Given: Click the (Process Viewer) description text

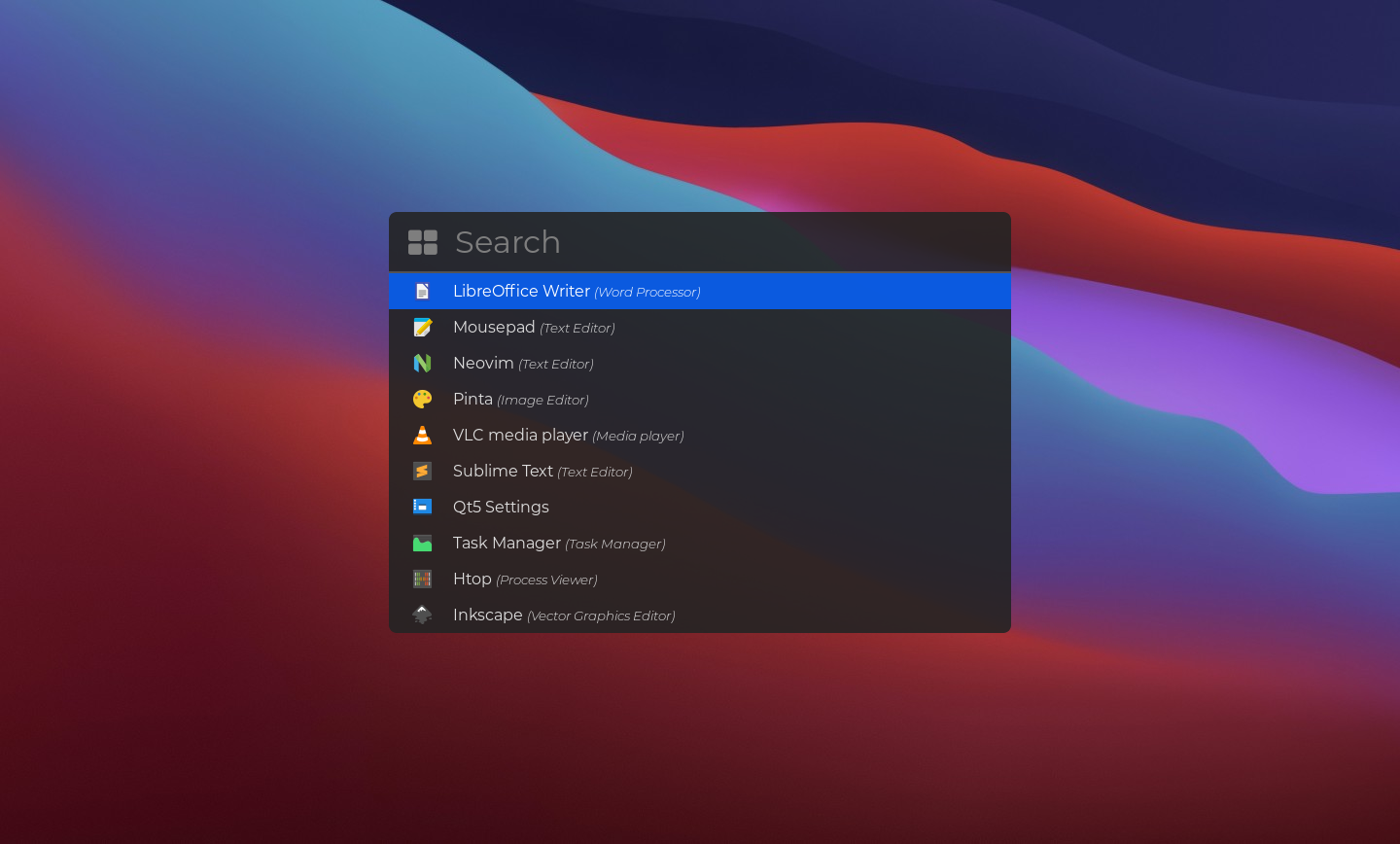Looking at the screenshot, I should coord(546,580).
